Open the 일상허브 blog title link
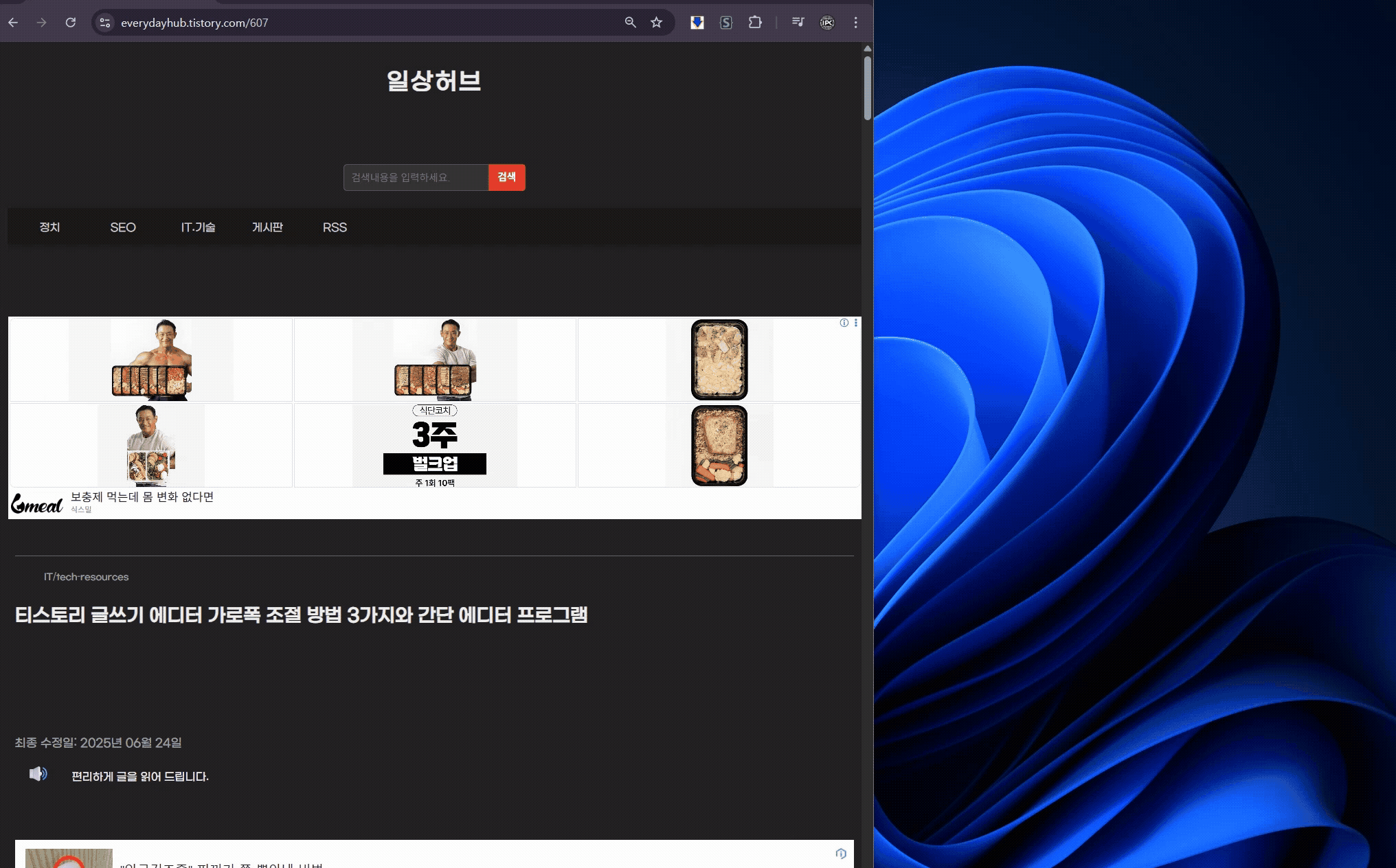The height and width of the screenshot is (868, 1396). [434, 81]
